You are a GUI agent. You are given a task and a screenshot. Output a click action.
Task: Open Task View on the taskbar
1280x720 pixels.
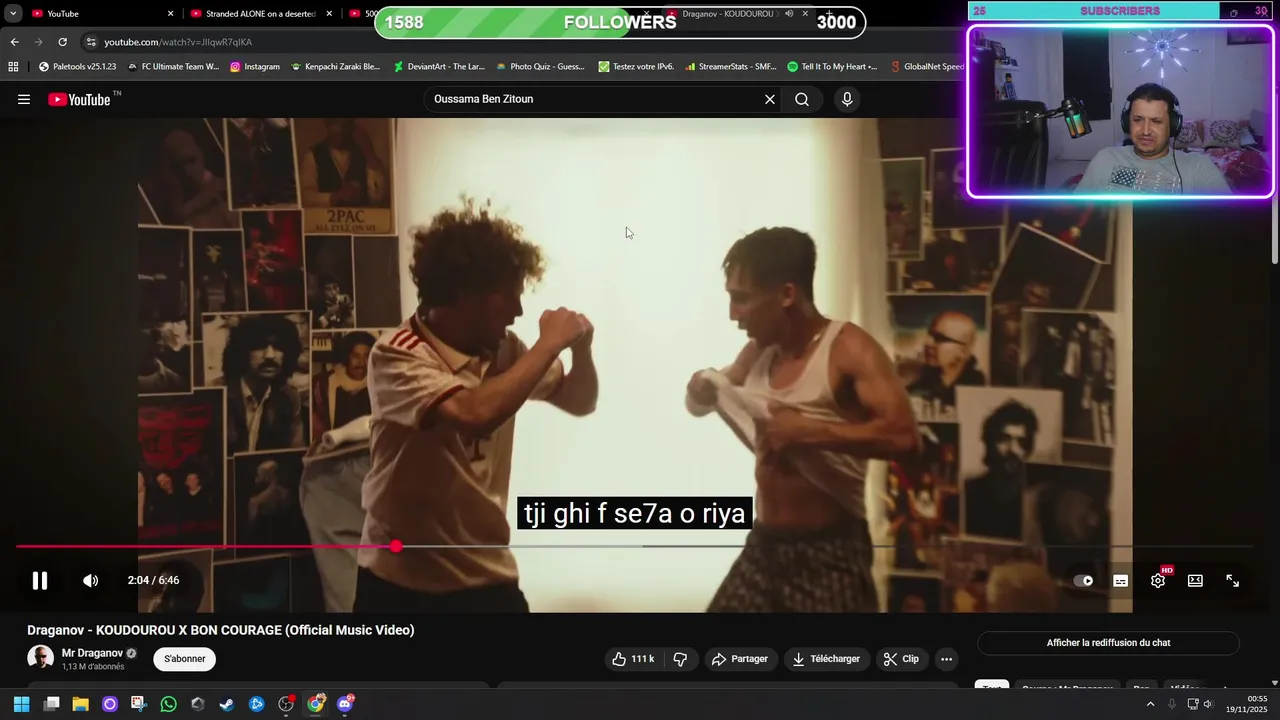click(51, 704)
